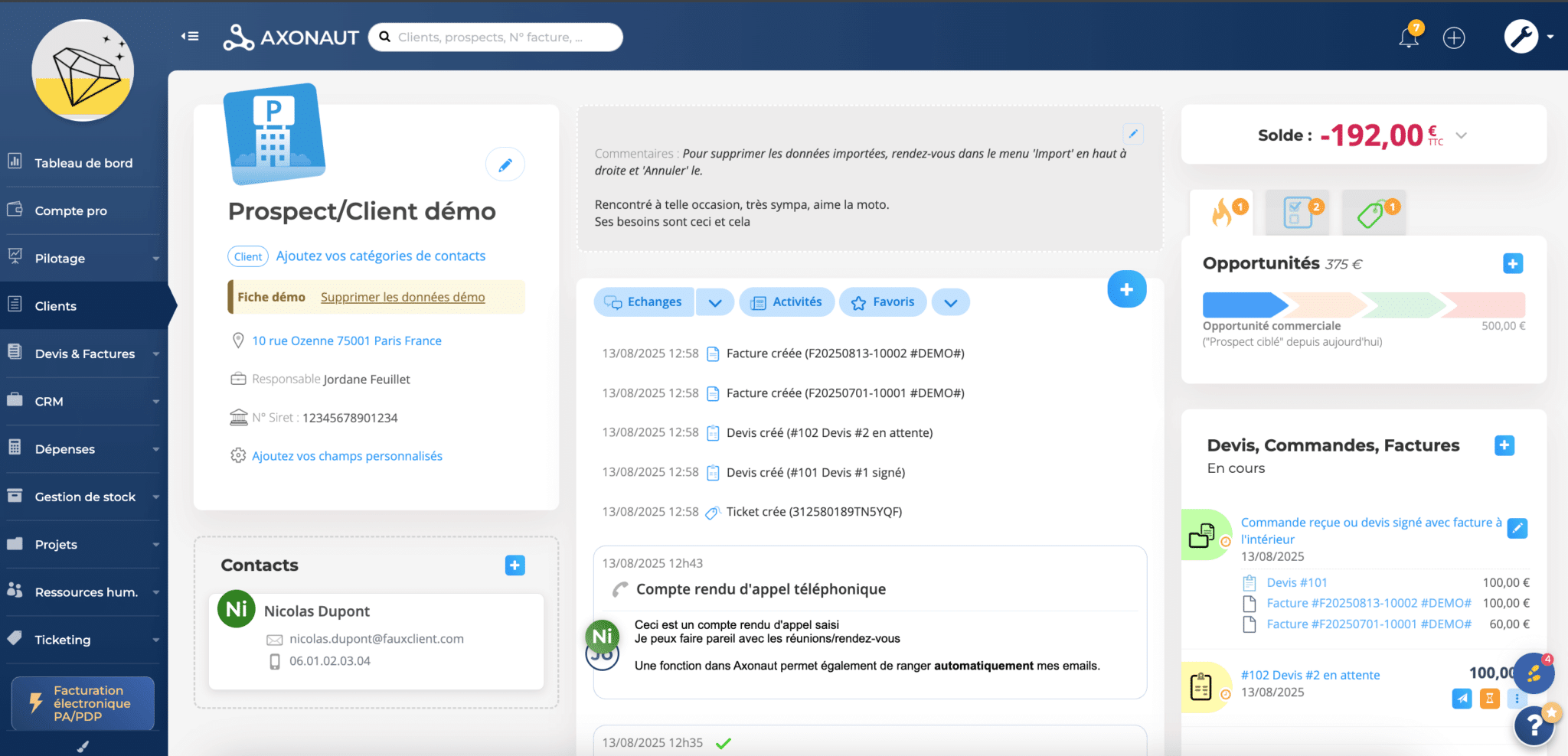Screen dimensions: 1568x756
Task: Click Ajoutez vos catégories de contacts link
Action: point(381,256)
